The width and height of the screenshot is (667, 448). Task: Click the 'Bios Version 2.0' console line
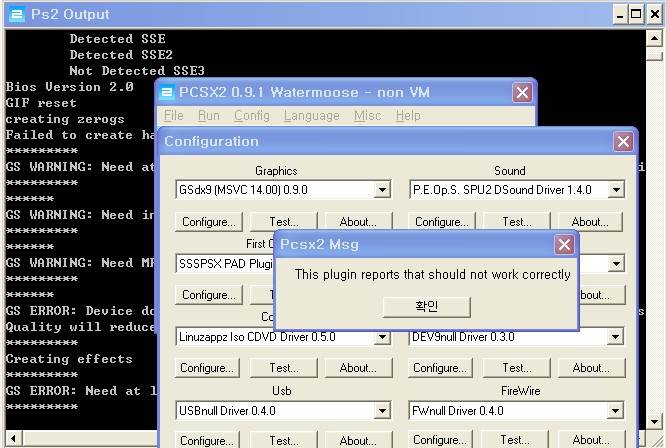(x=69, y=87)
